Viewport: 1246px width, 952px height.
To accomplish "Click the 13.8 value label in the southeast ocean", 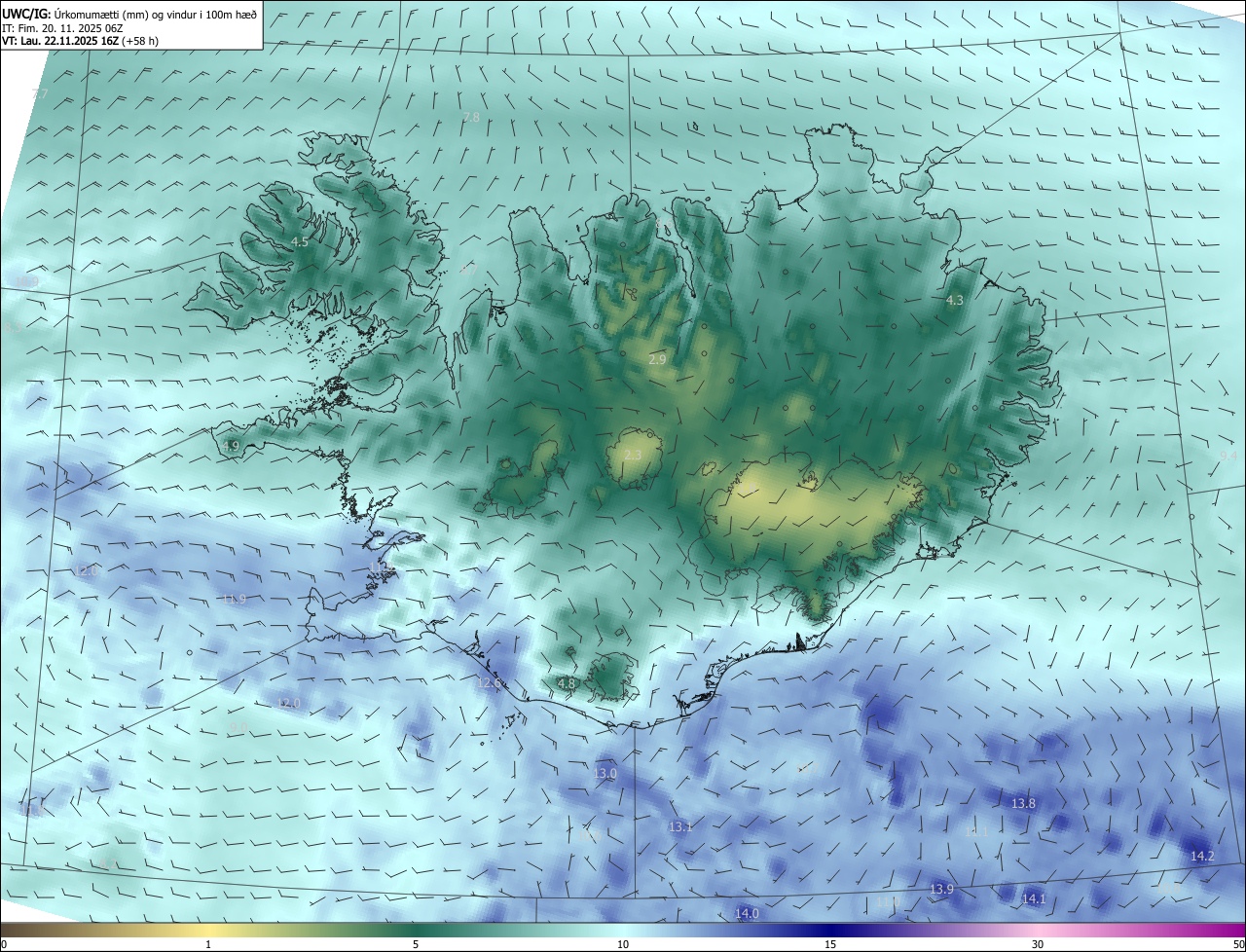I will click(1023, 804).
